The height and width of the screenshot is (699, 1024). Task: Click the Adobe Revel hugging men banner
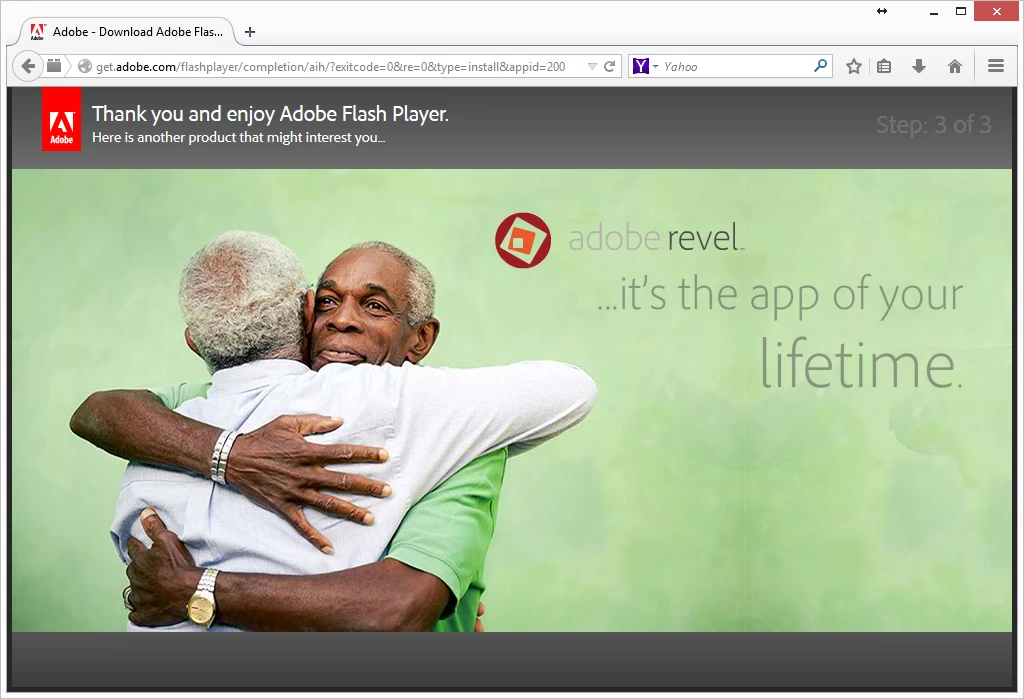(511, 400)
